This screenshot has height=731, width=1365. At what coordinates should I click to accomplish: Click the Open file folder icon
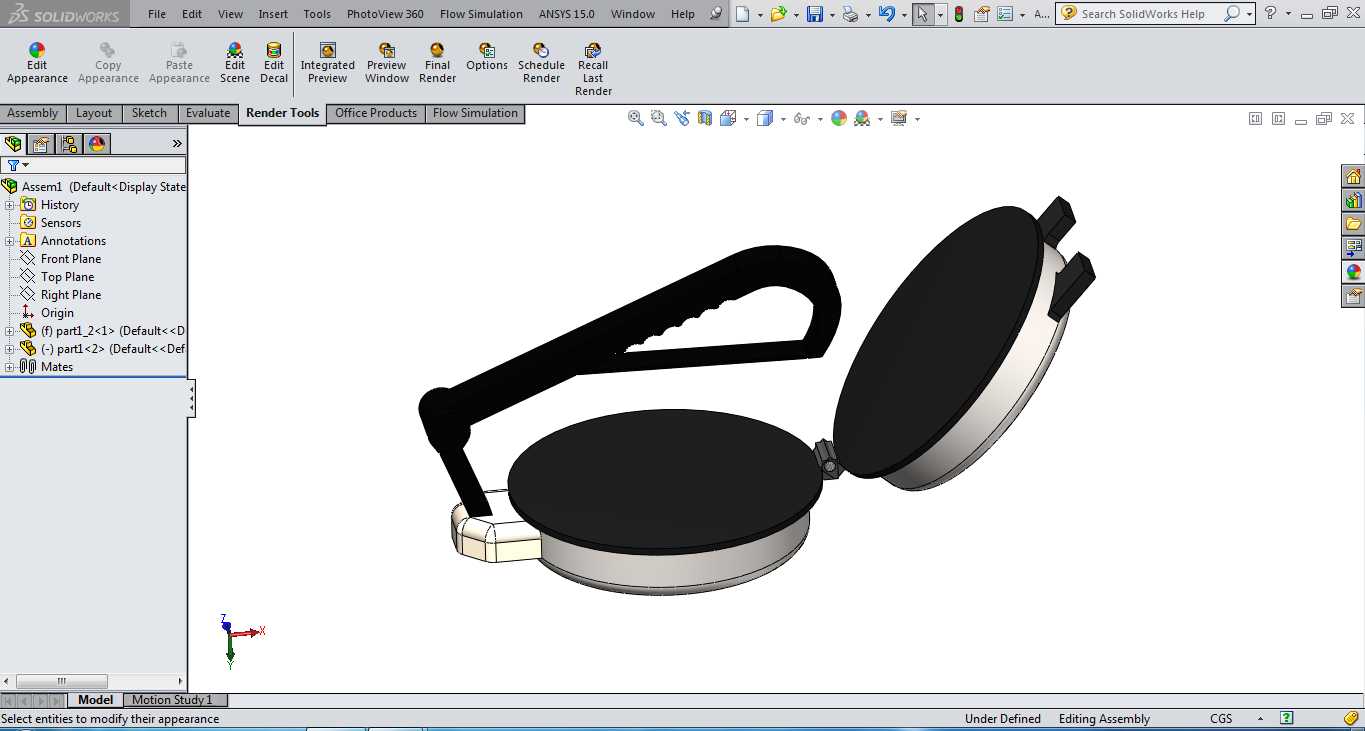[777, 14]
